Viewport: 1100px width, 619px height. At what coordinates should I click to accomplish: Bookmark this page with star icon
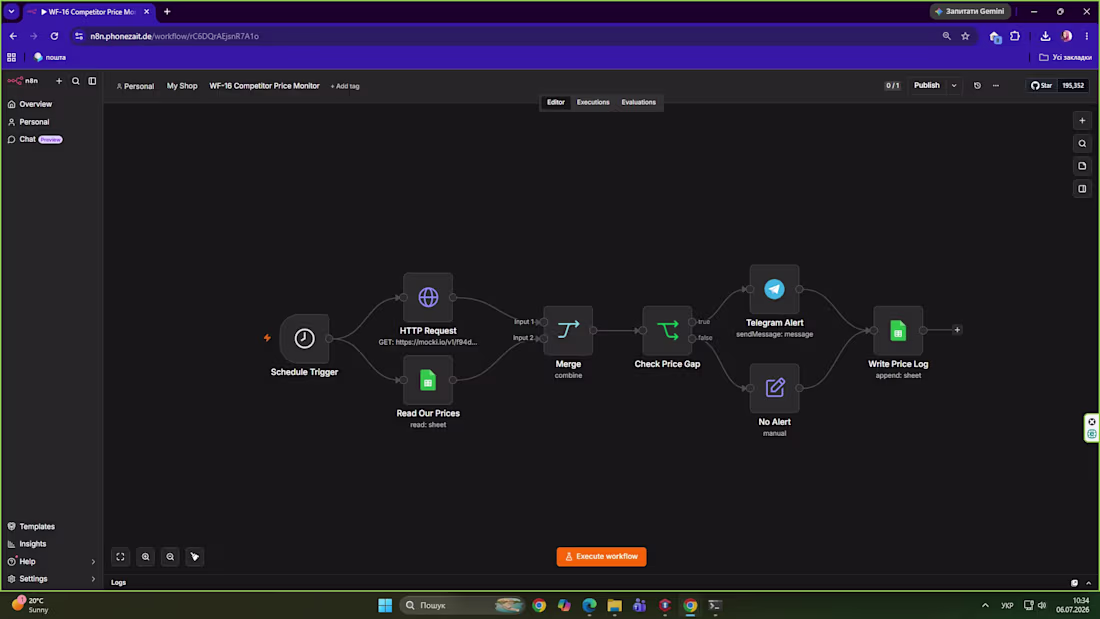(965, 36)
